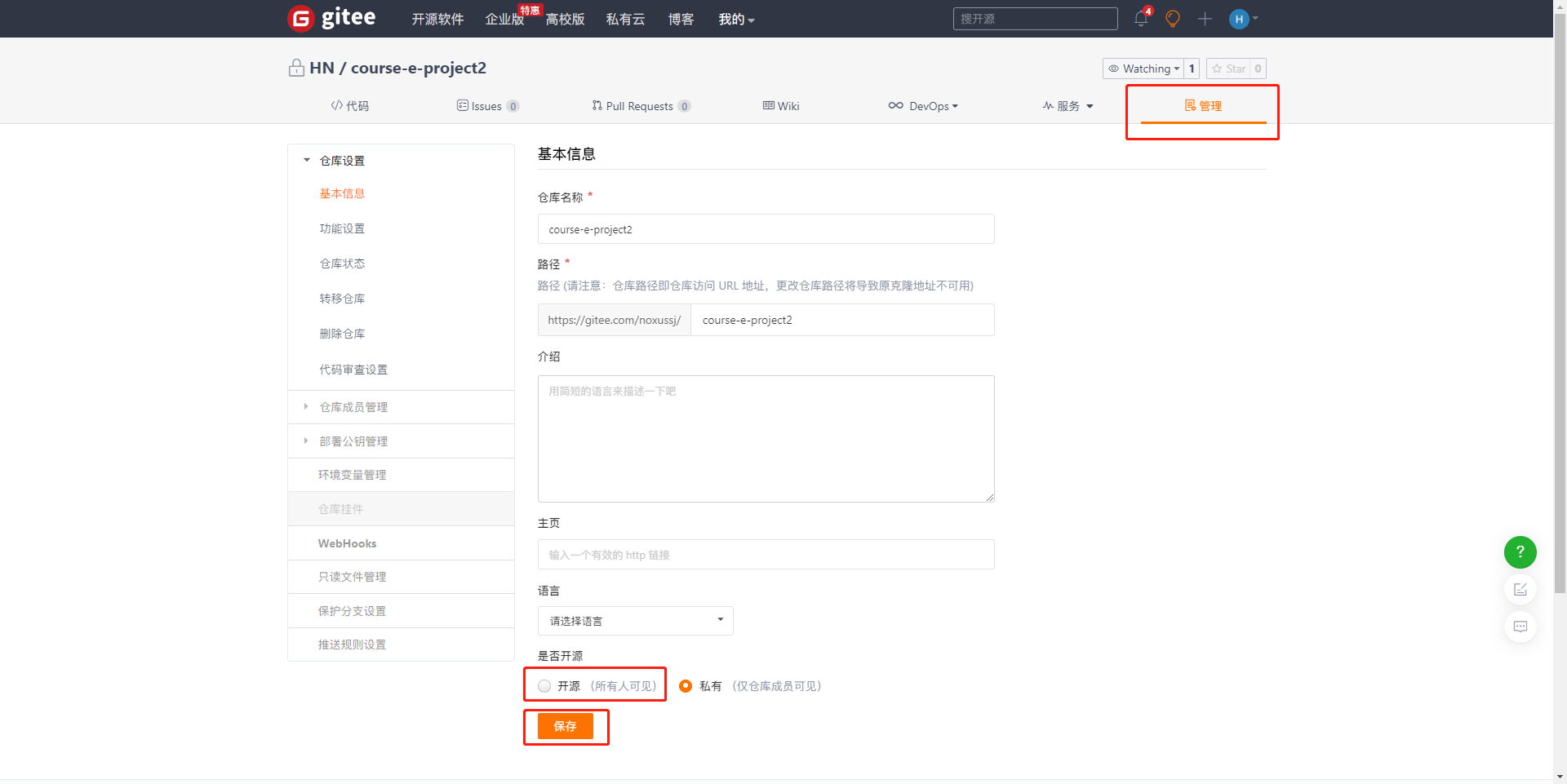Open the notification bell icon
Image resolution: width=1567 pixels, height=784 pixels.
[1141, 18]
